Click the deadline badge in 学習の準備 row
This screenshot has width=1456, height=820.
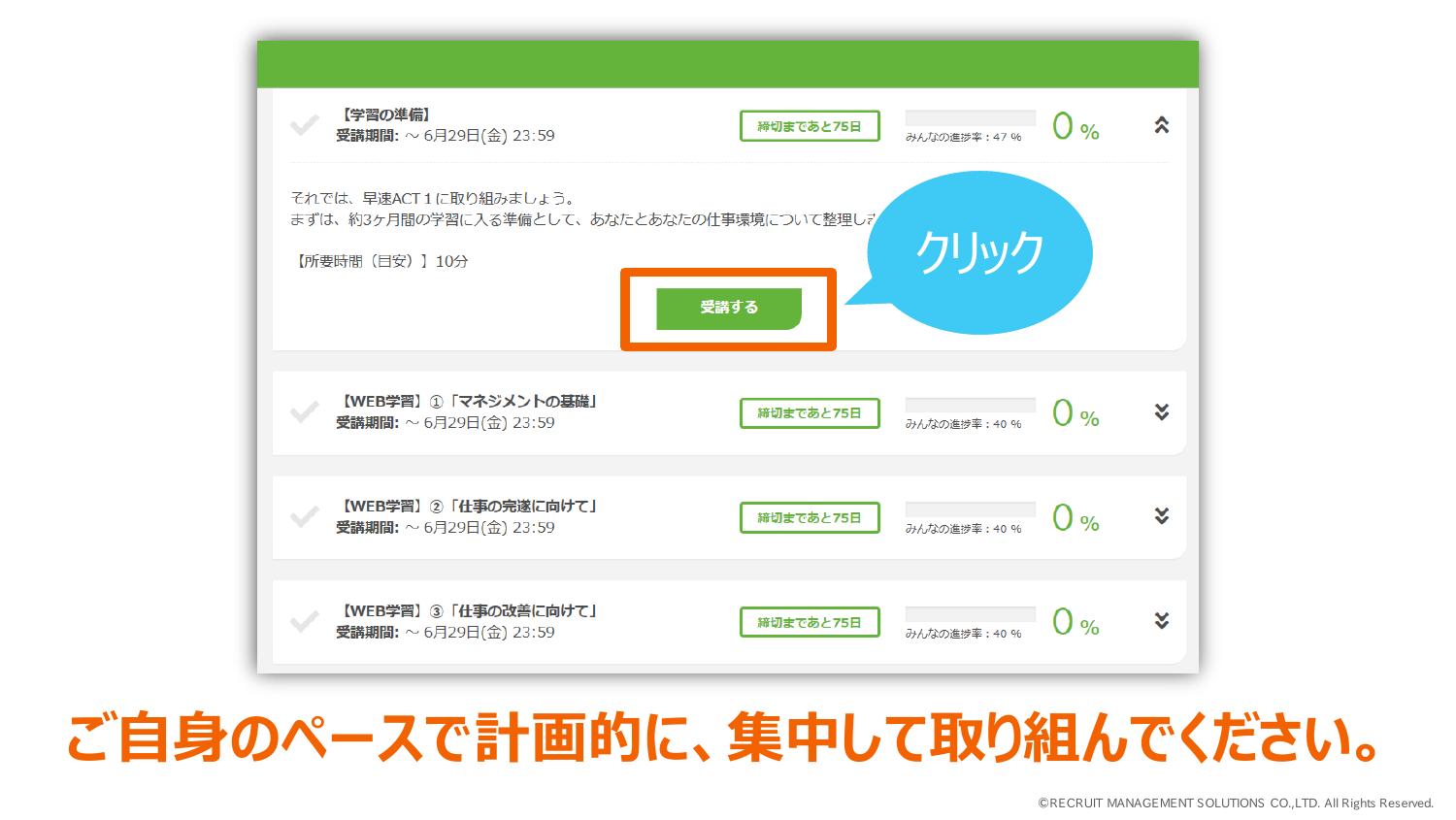(x=810, y=126)
